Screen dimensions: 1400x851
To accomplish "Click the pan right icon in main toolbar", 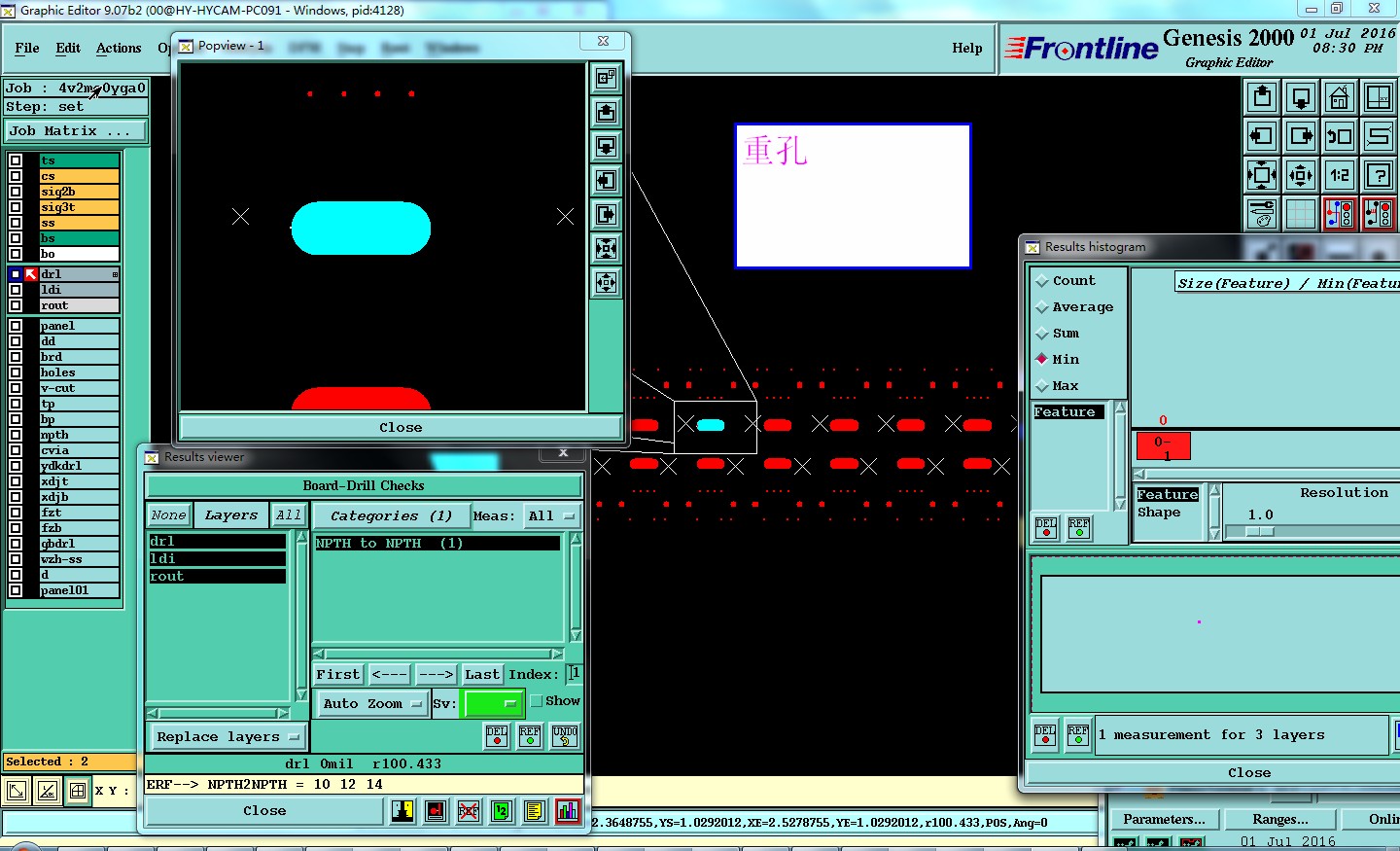I will pyautogui.click(x=1301, y=136).
